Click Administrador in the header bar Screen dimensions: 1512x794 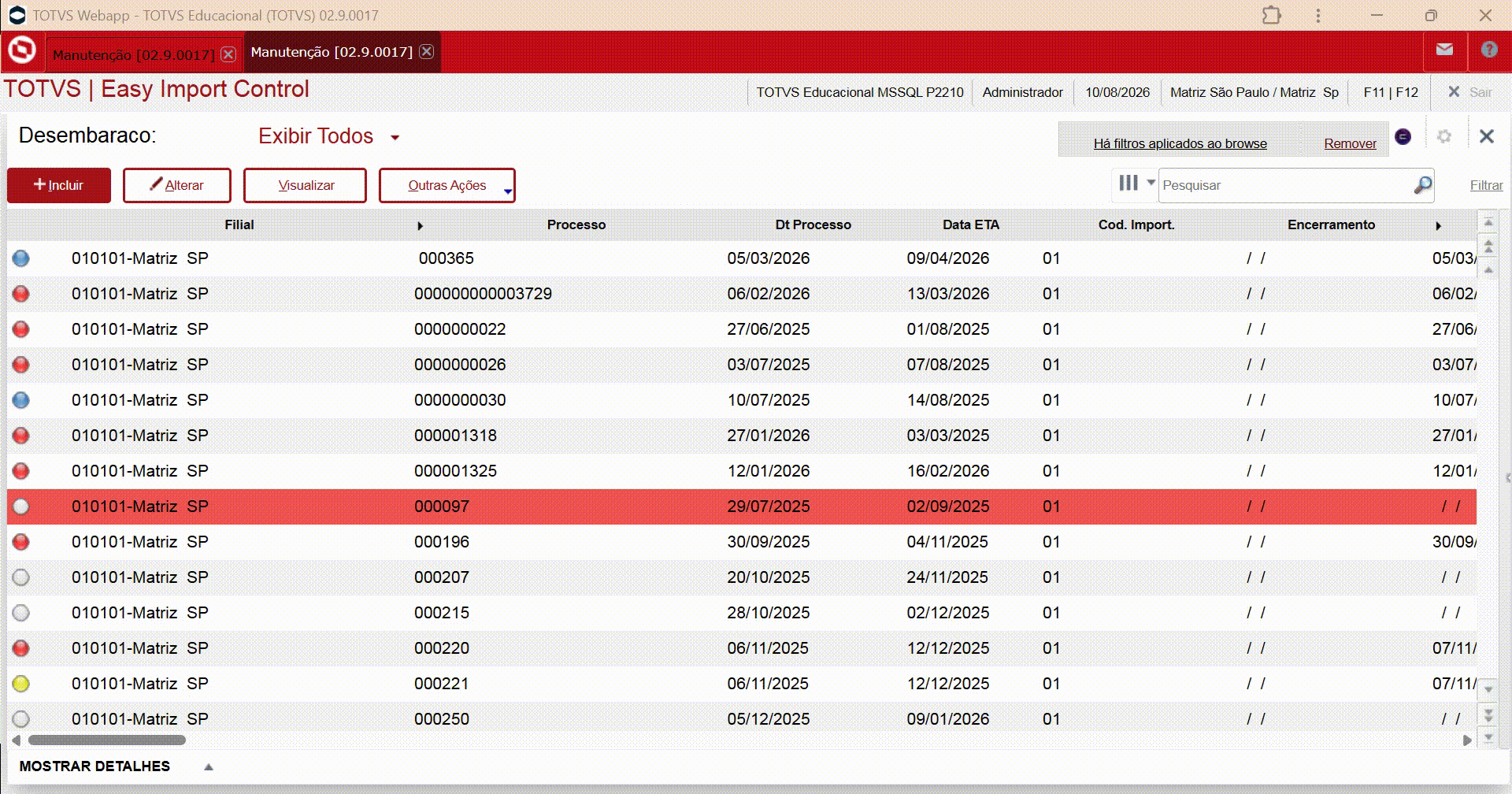(x=1022, y=92)
